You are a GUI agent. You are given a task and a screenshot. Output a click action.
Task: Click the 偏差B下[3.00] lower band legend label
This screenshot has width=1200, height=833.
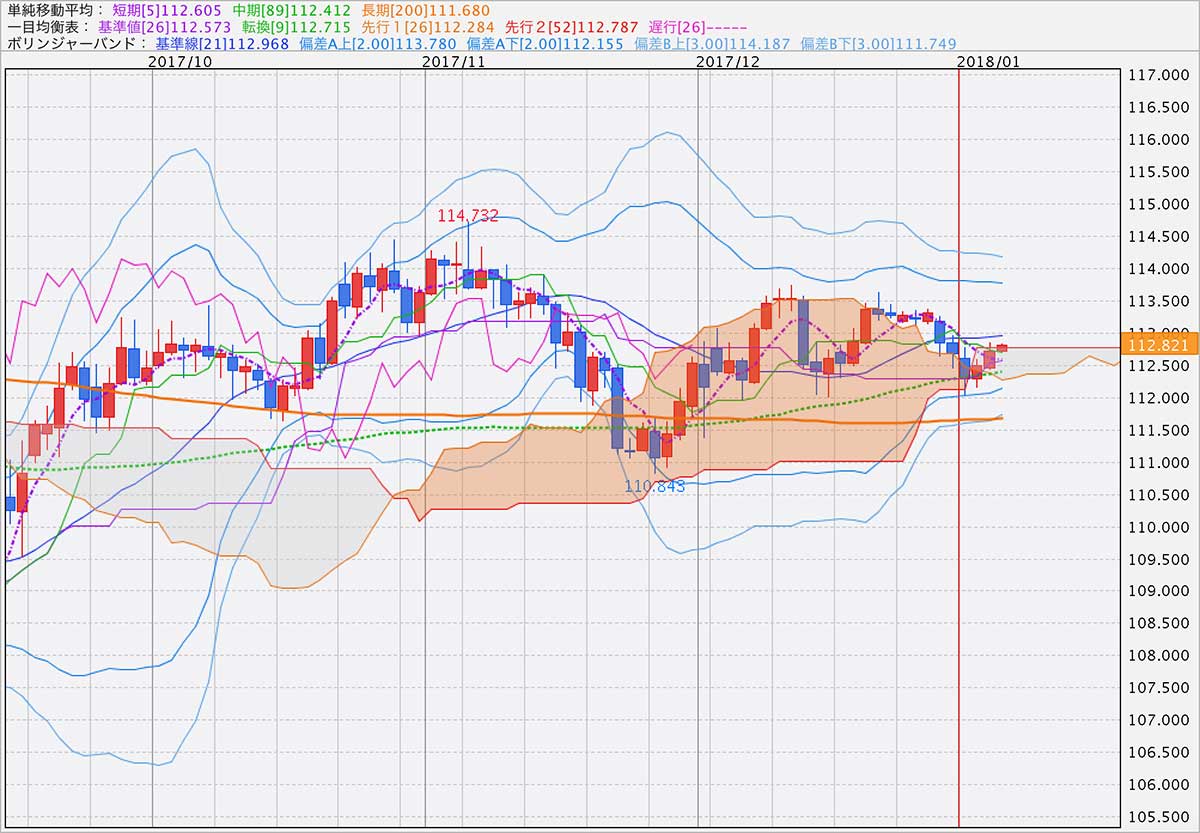tap(878, 44)
